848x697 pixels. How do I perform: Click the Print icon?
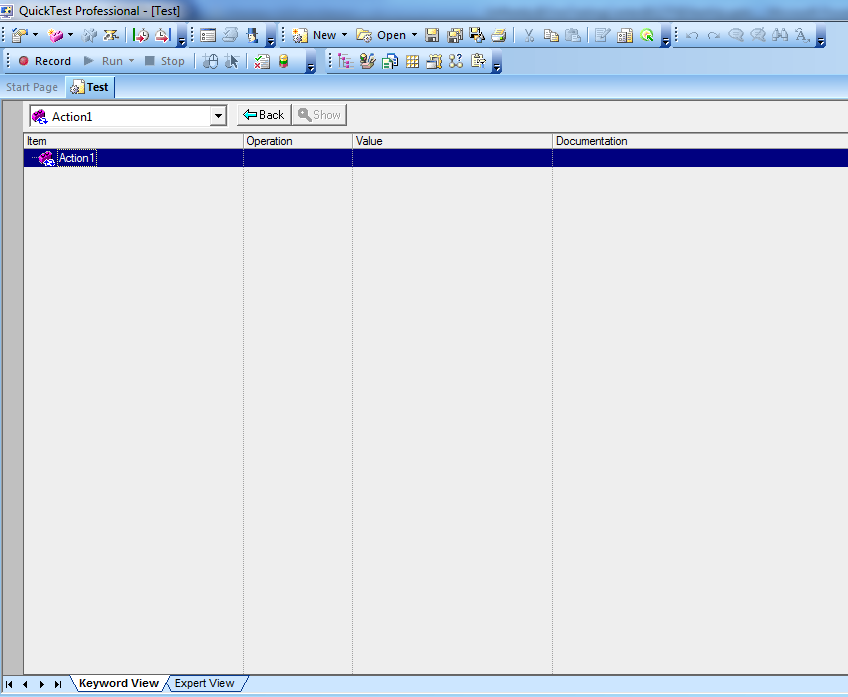coord(499,36)
